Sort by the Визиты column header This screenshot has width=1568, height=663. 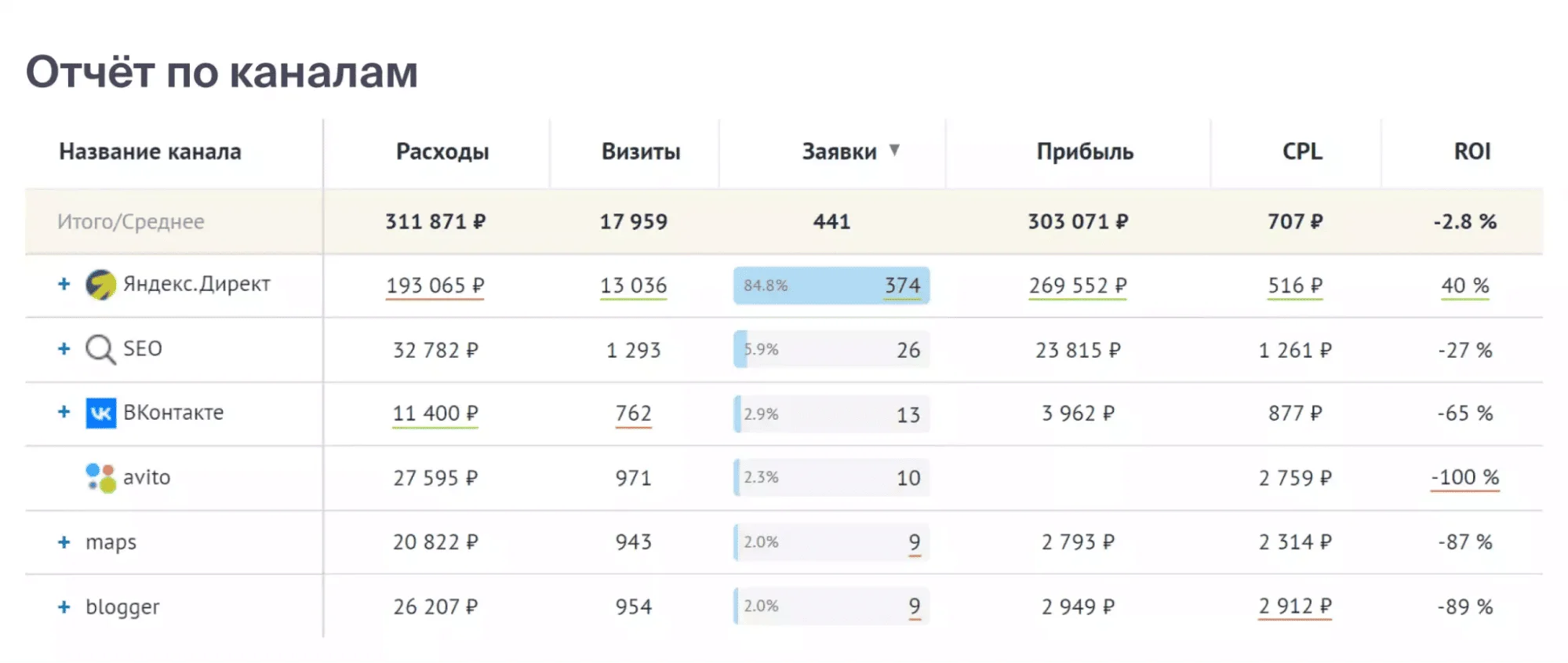pyautogui.click(x=641, y=151)
